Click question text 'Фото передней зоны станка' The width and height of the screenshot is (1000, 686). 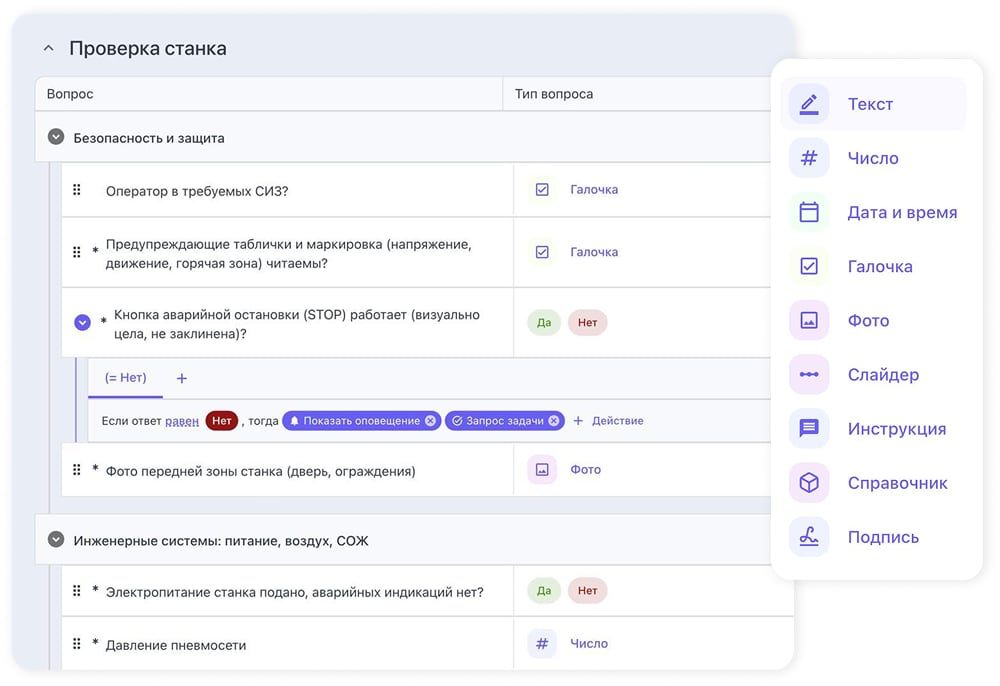tap(260, 471)
